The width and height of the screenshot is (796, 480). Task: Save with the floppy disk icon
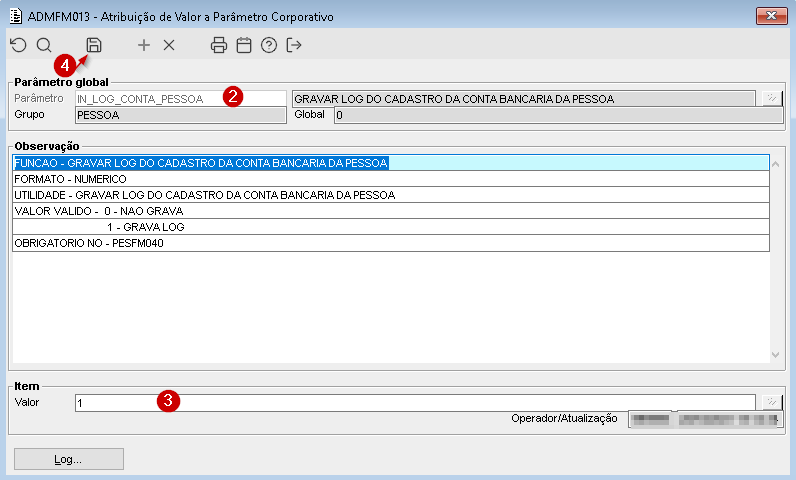93,45
